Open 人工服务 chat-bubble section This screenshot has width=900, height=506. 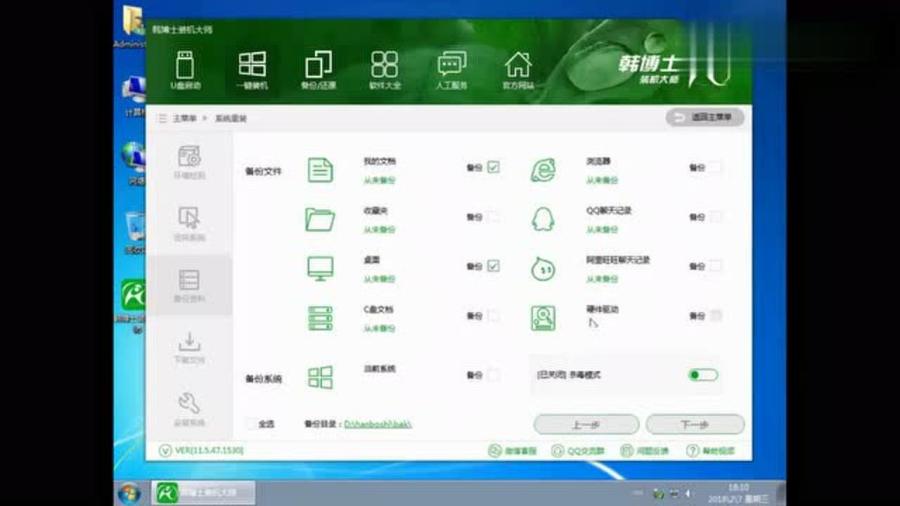tap(452, 70)
